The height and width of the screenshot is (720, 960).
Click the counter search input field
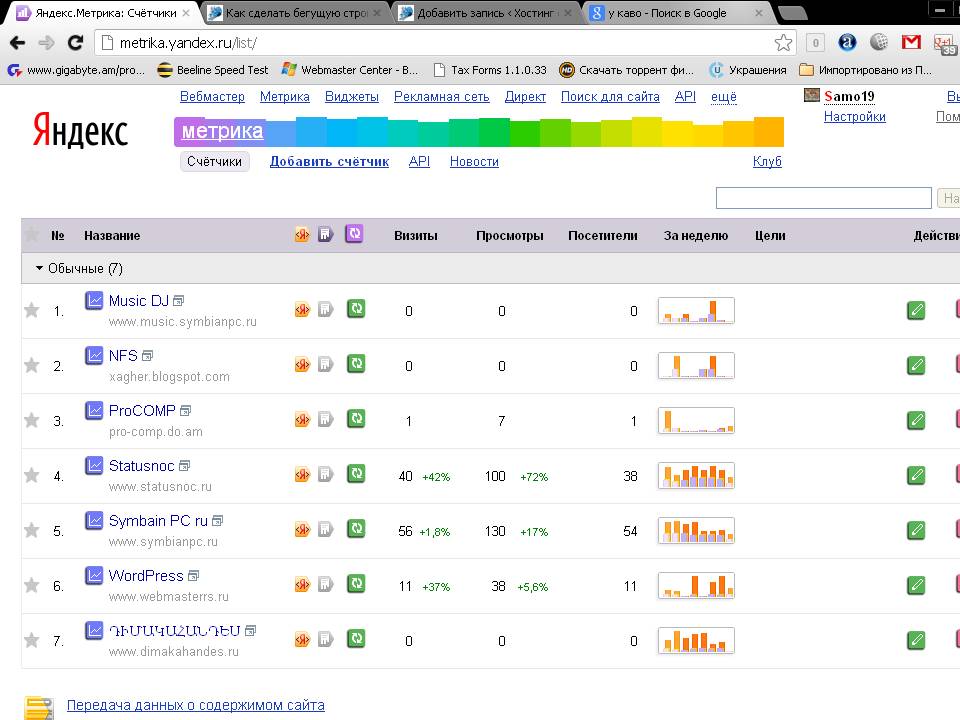[823, 198]
